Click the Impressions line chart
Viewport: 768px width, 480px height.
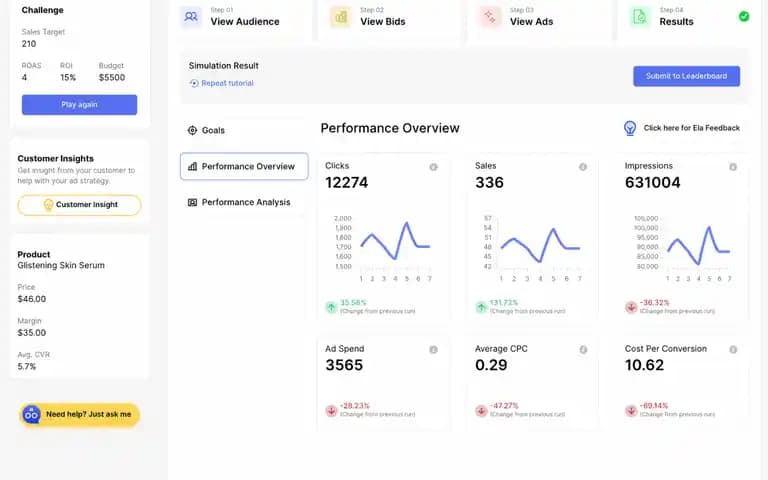(683, 247)
